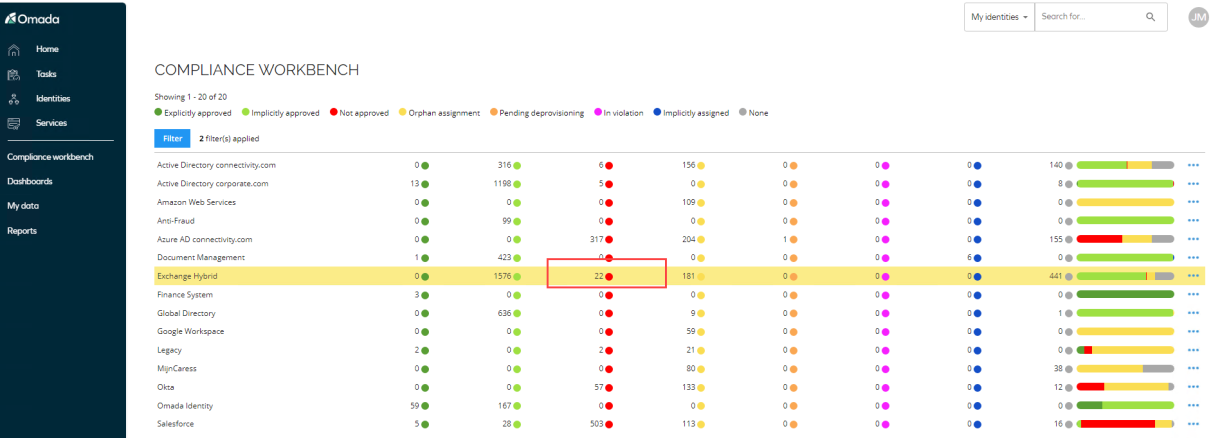The width and height of the screenshot is (1220, 438).
Task: Open the Salesforce system row
Action: point(679,424)
